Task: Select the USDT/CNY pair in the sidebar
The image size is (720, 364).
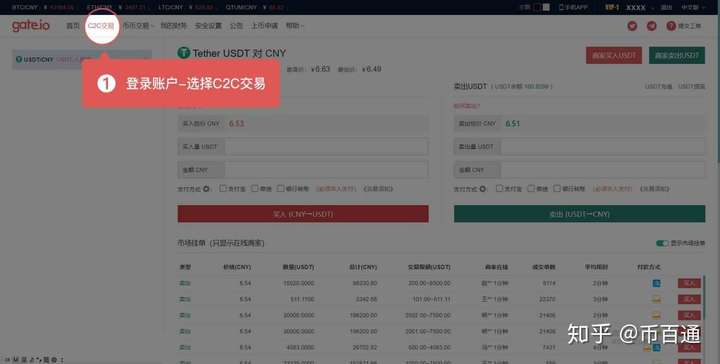Action: click(82, 60)
